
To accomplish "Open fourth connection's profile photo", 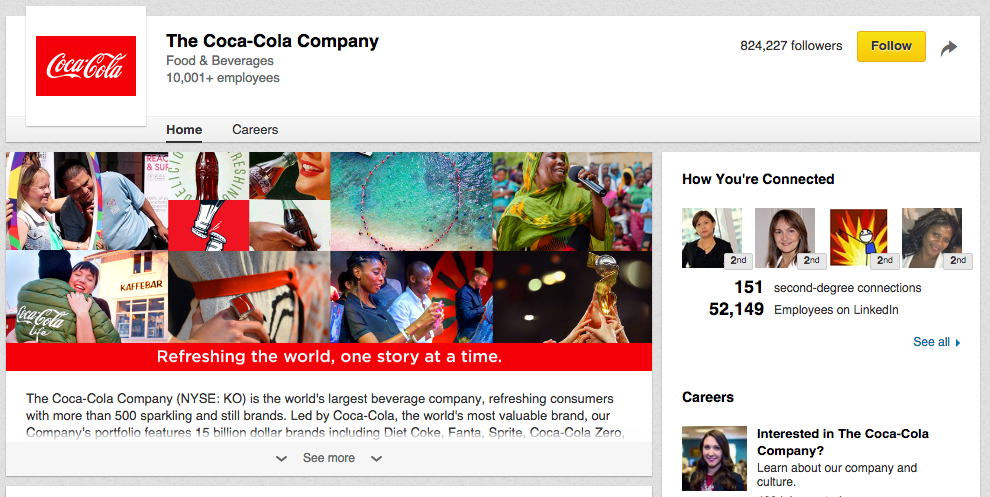I will point(931,238).
